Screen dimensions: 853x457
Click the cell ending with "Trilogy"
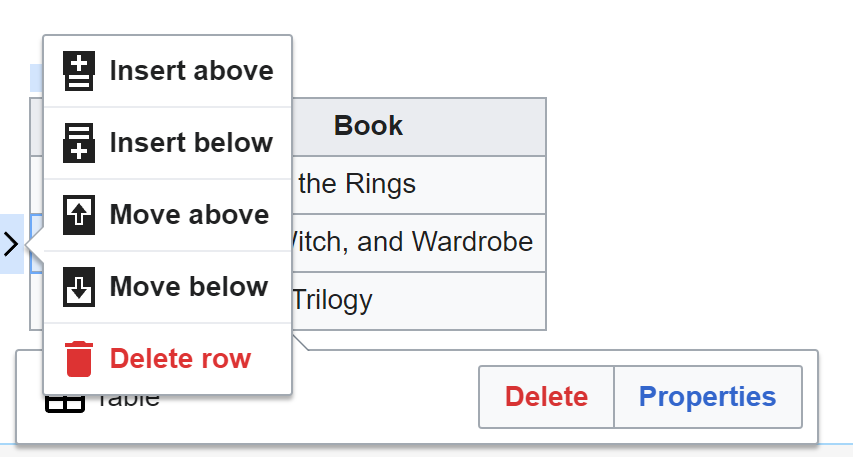point(419,301)
